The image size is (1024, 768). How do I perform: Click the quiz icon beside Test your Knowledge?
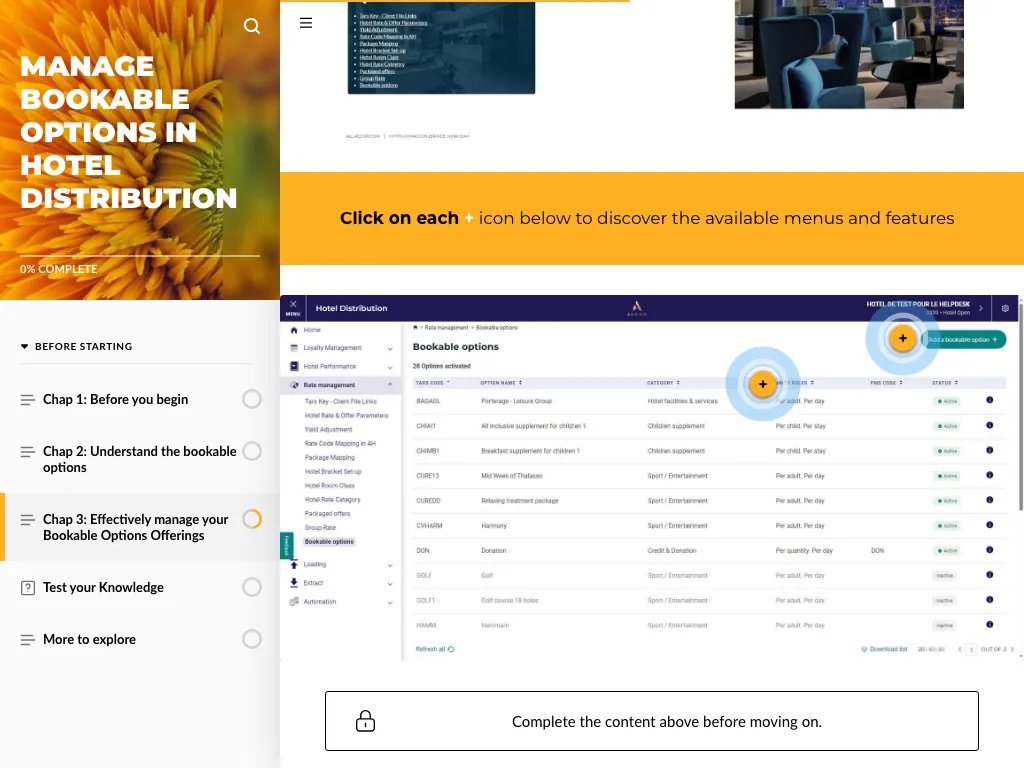(x=27, y=588)
